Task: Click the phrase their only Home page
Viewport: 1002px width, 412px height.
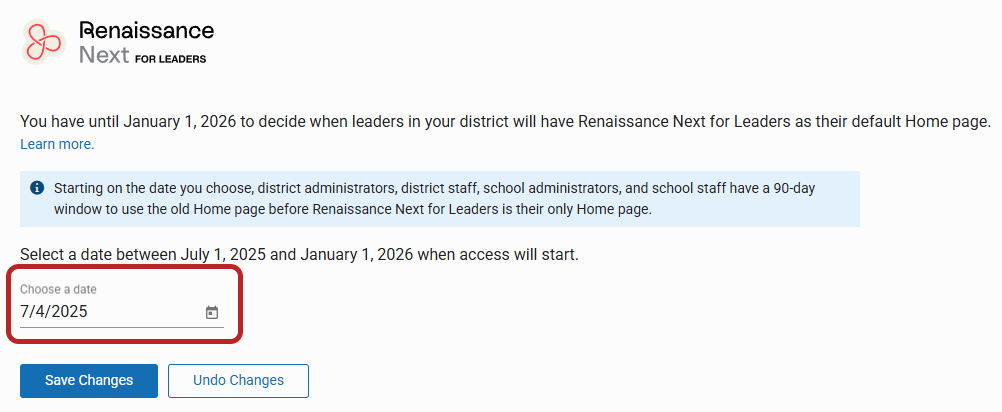Action: click(x=586, y=210)
